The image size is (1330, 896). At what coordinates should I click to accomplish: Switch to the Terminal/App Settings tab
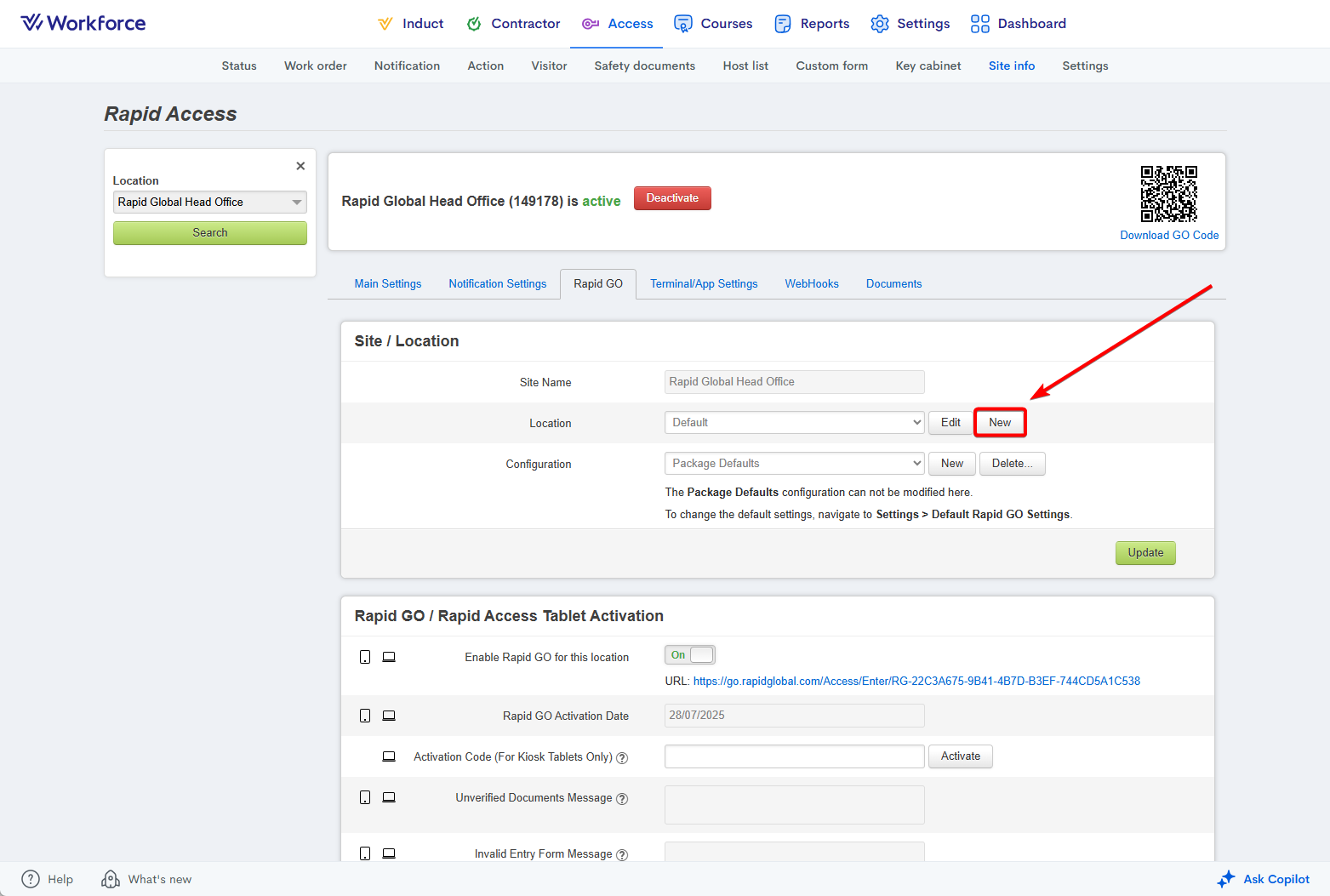coord(704,284)
